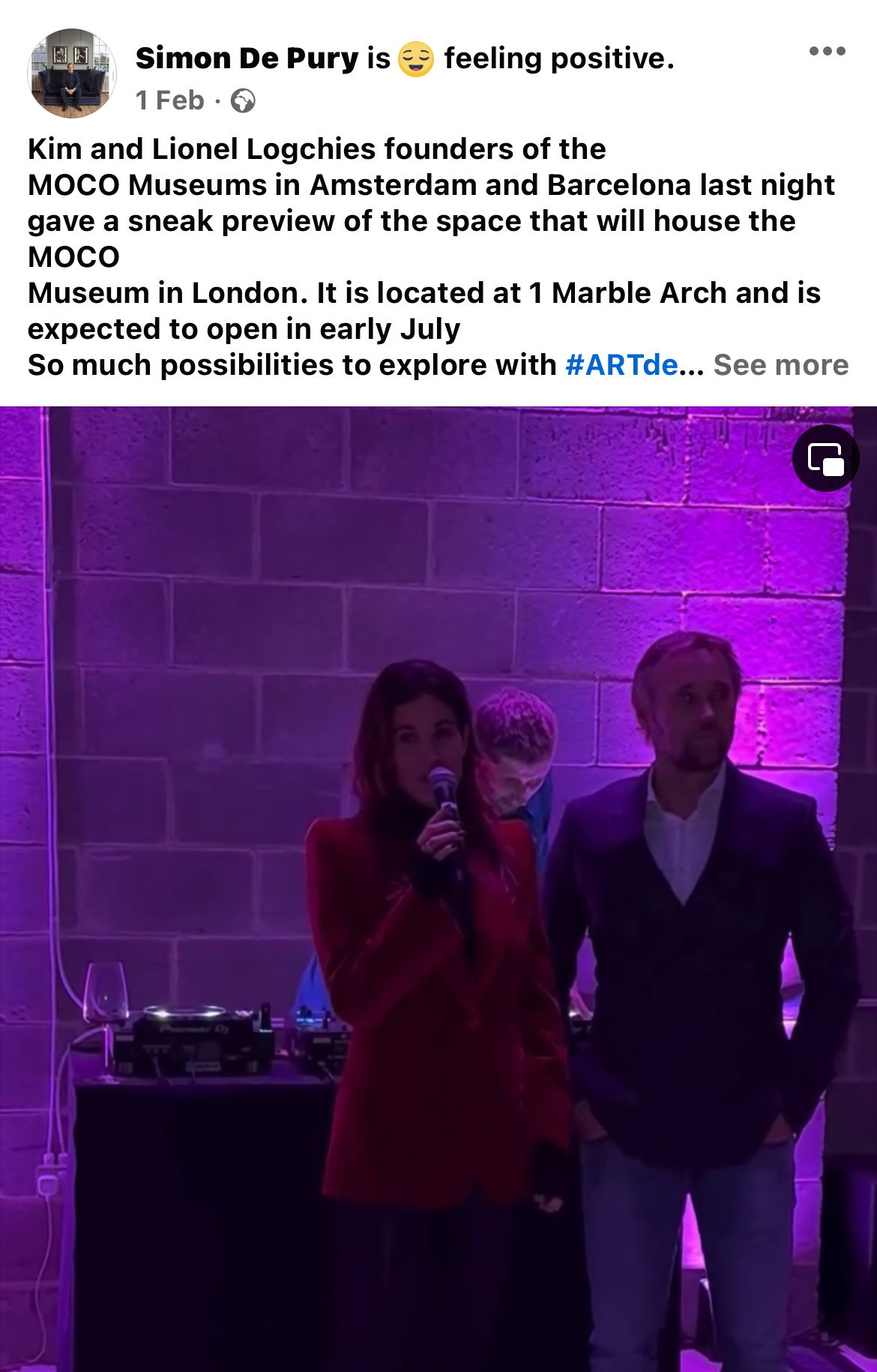Open Simon De Pury's profile picture

pos(72,73)
